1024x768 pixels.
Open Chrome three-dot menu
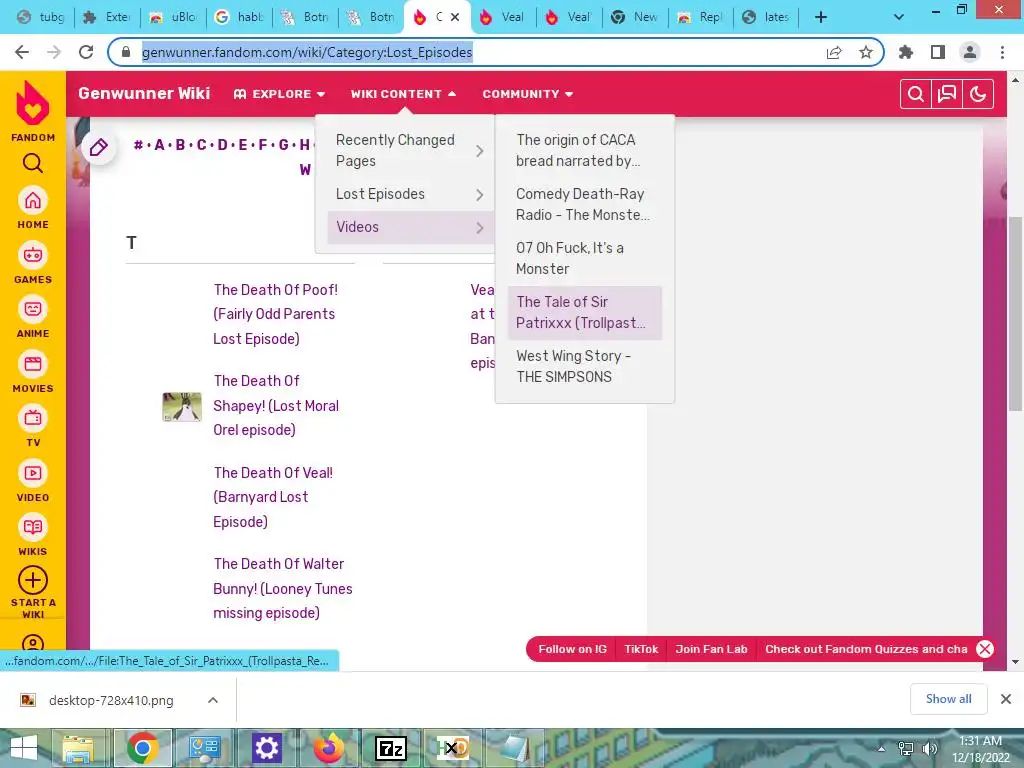click(x=1002, y=52)
